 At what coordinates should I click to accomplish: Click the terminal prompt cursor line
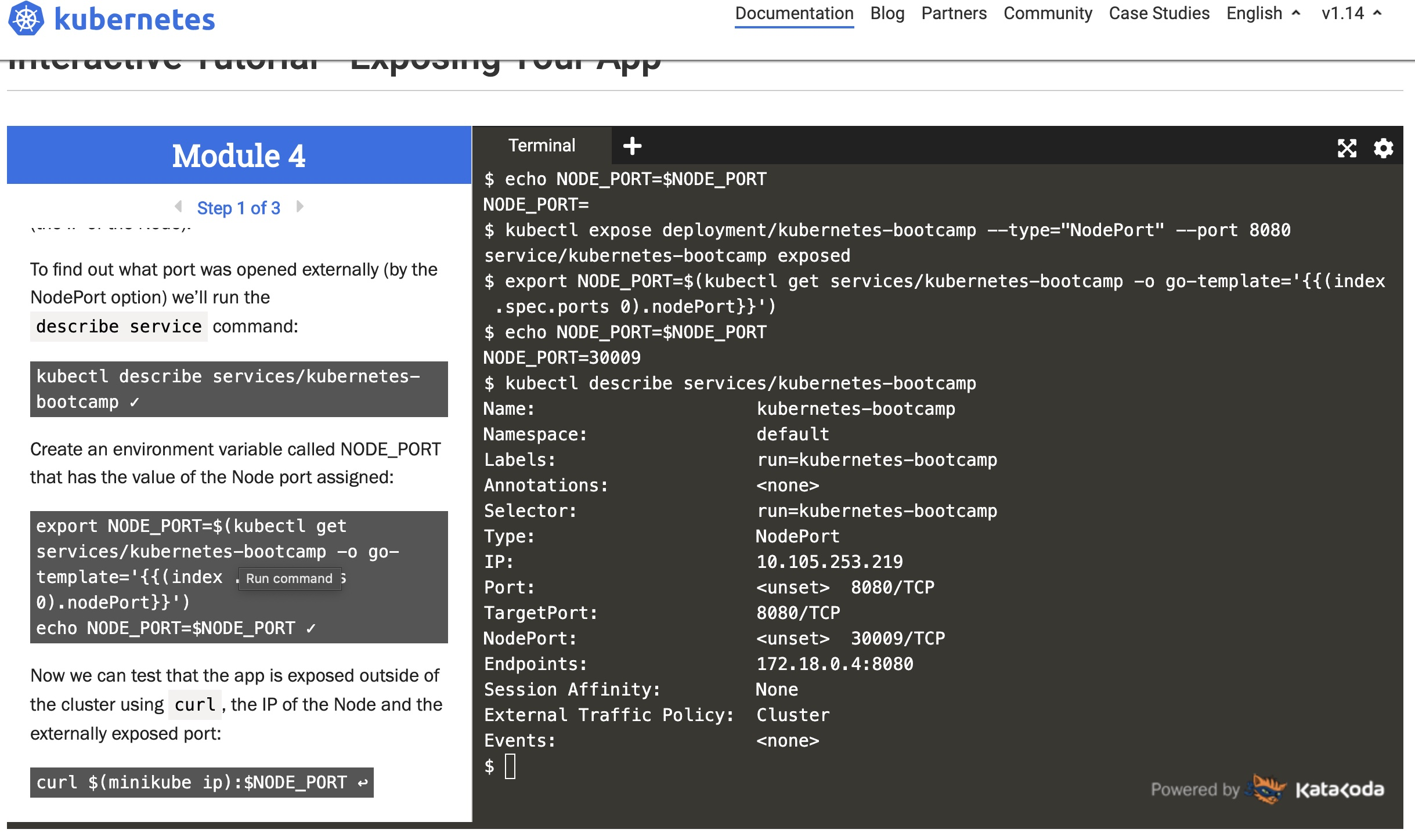coord(510,766)
